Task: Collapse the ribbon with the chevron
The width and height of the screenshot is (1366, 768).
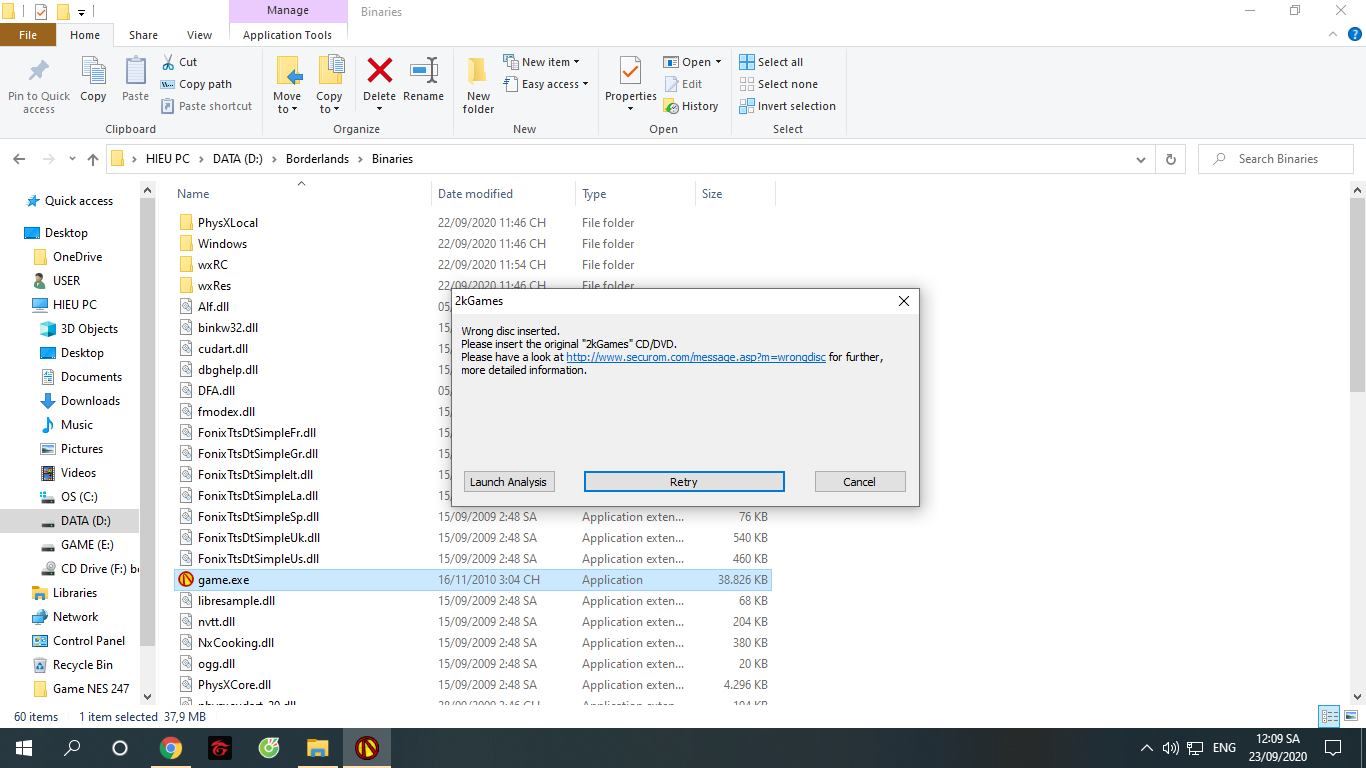Action: click(x=1332, y=33)
